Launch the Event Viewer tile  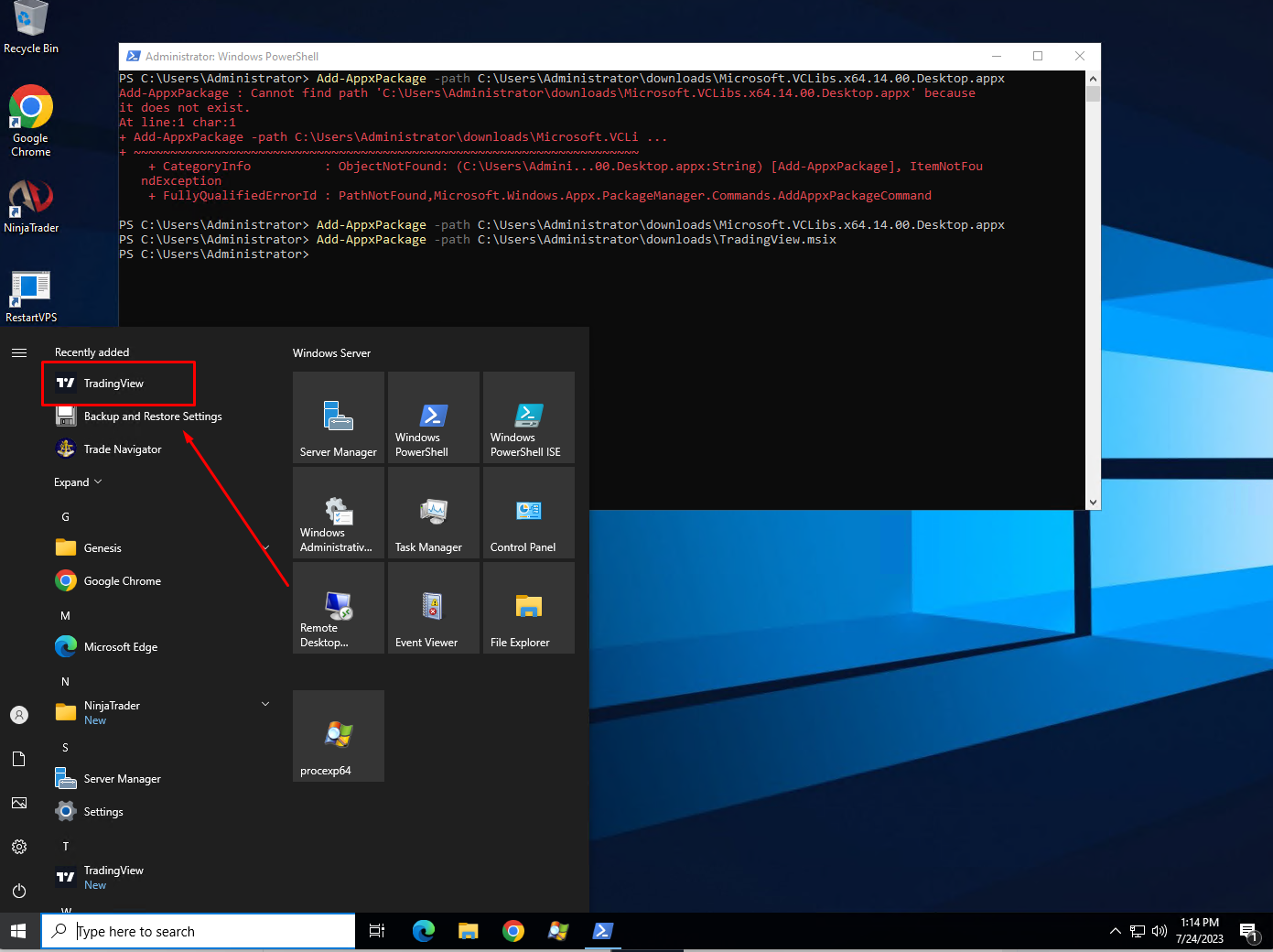(433, 608)
